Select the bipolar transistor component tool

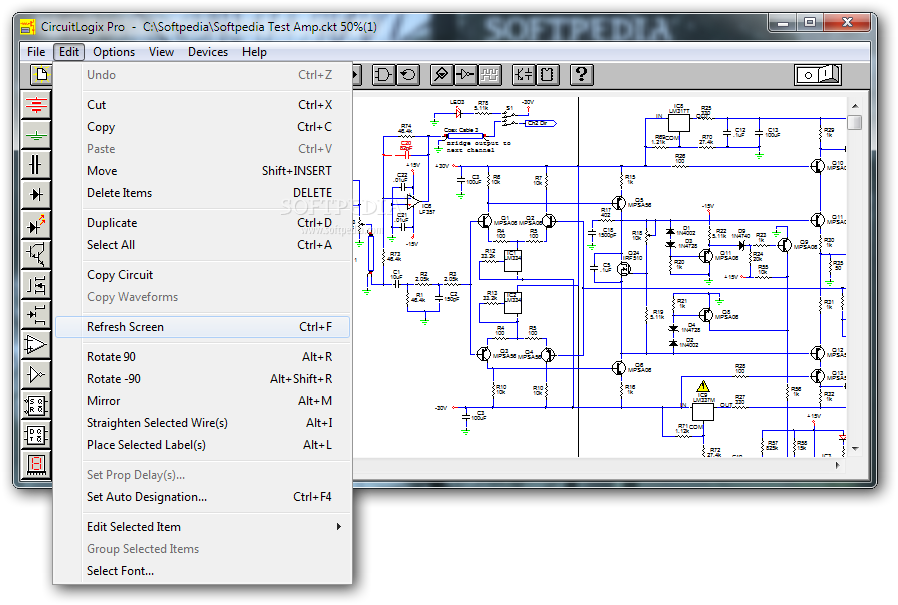point(36,254)
